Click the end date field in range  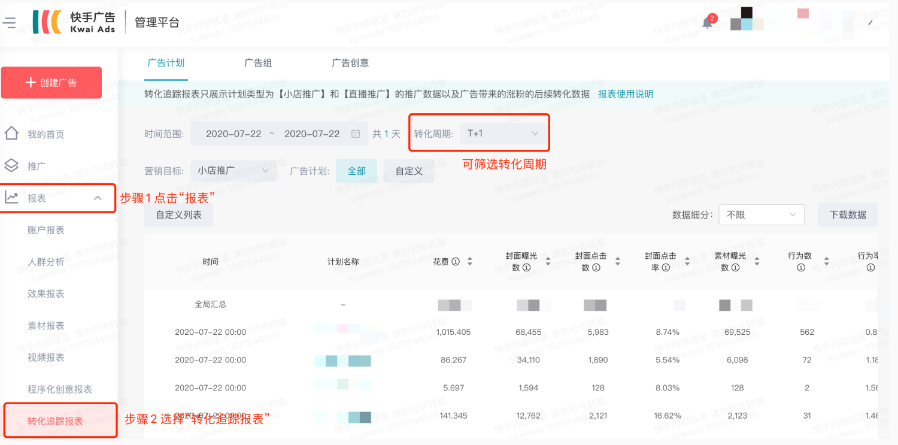click(x=312, y=133)
